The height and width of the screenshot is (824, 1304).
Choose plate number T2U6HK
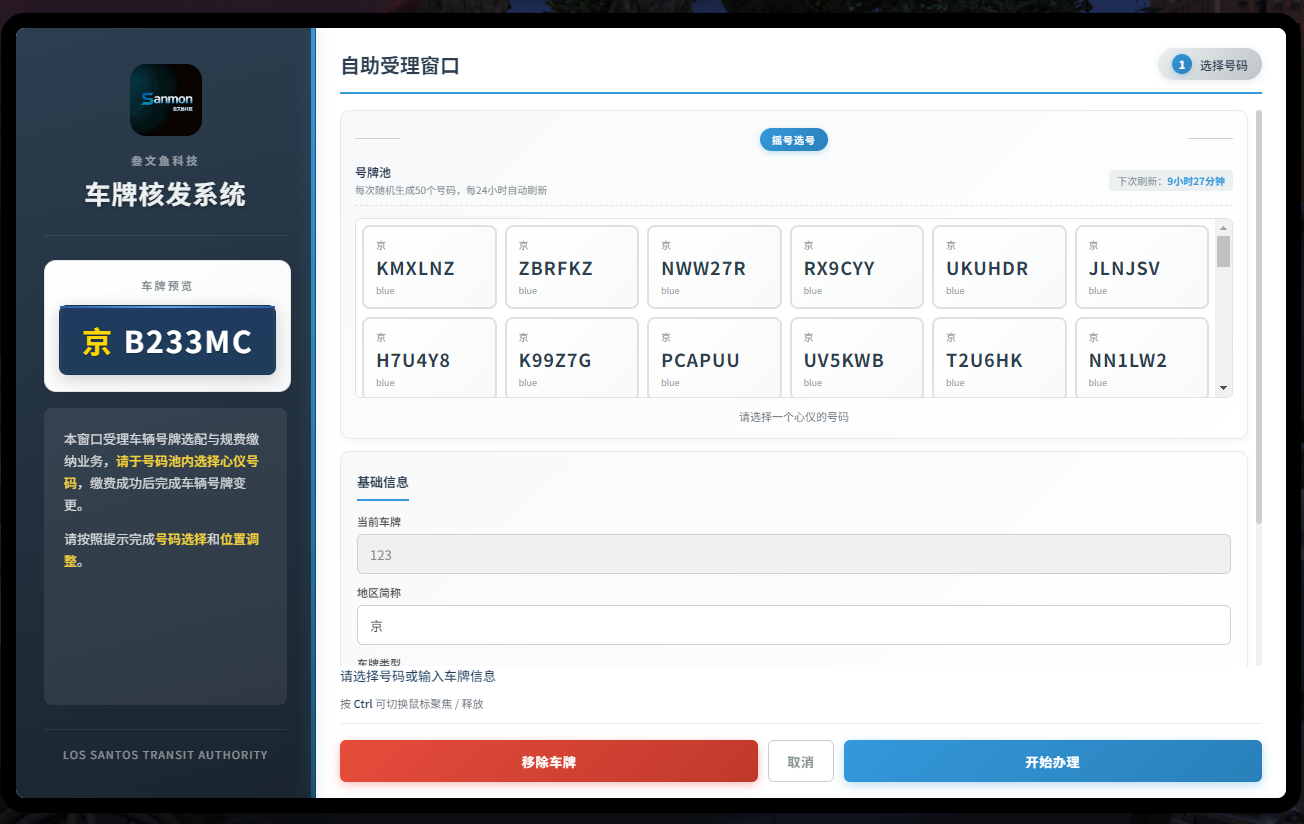pyautogui.click(x=999, y=358)
